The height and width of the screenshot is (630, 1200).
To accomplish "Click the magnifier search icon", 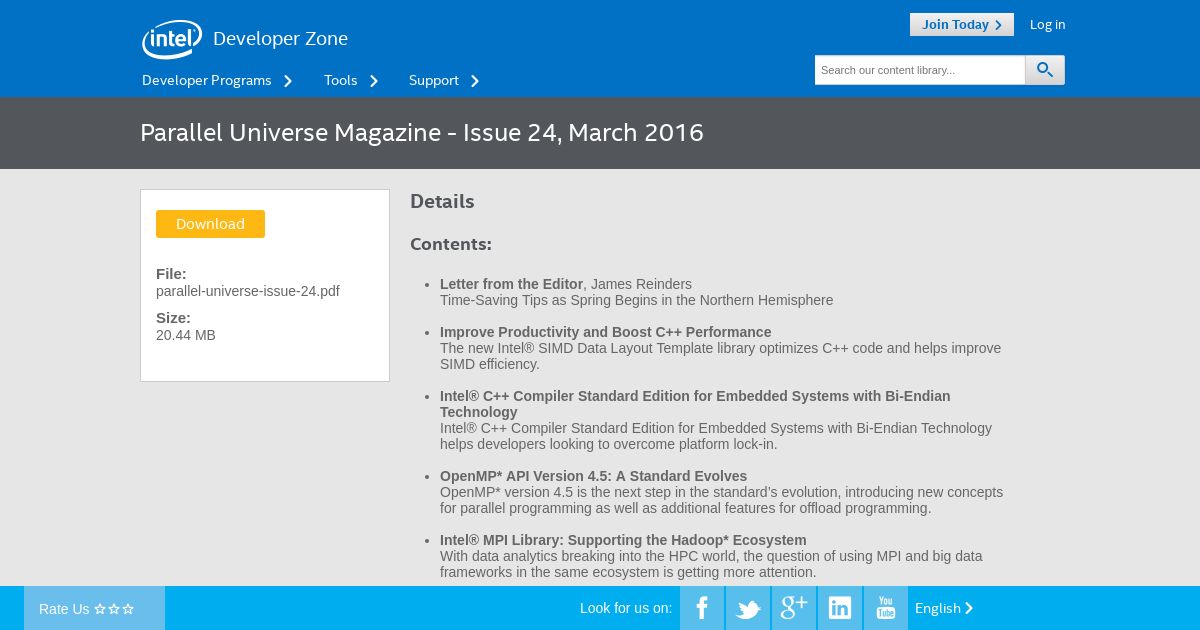I will pos(1045,70).
